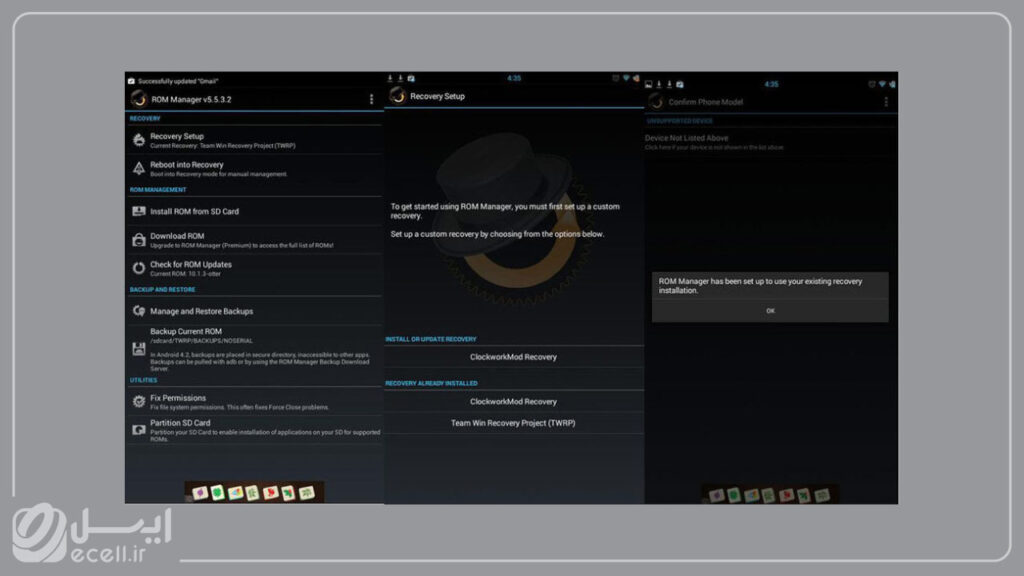Choose ClockworkMod Recovery under Recovery Already Installed

click(x=513, y=401)
